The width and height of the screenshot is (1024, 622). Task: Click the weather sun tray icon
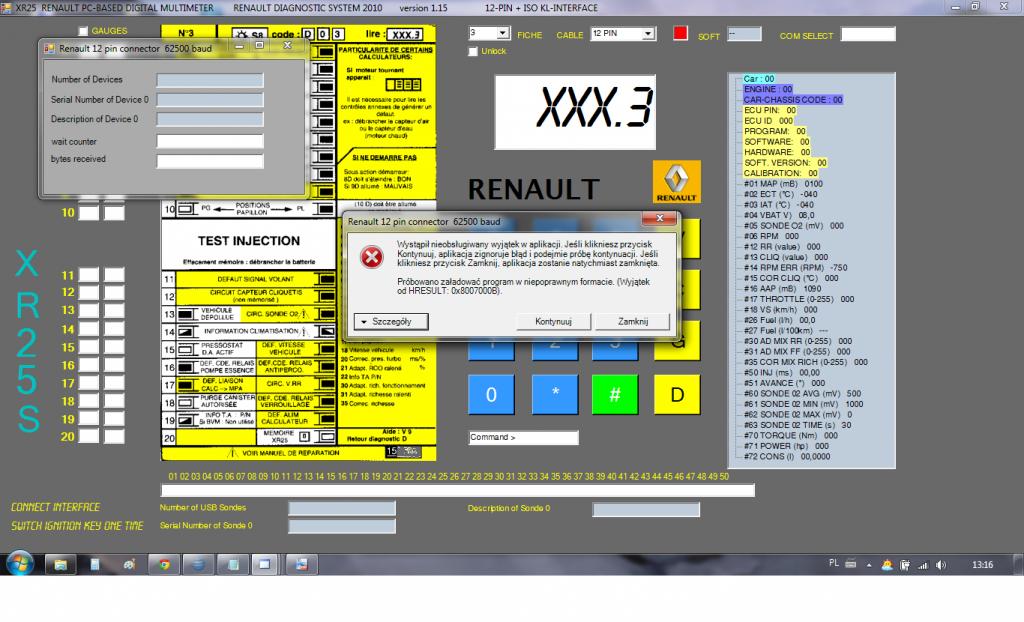[x=886, y=565]
